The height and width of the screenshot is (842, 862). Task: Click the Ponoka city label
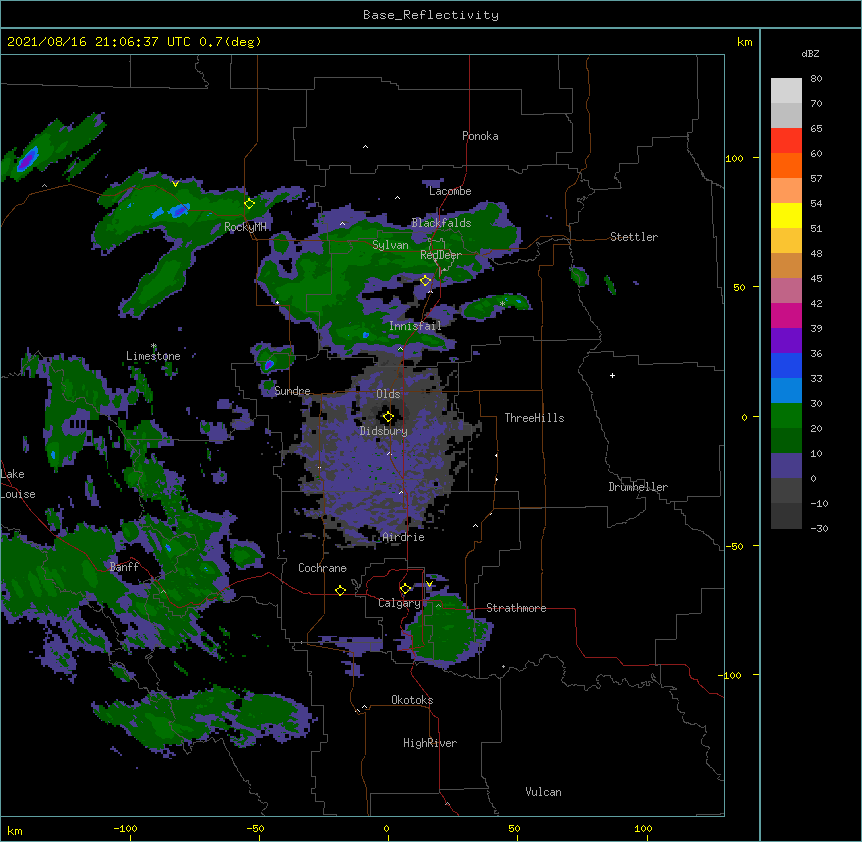click(x=480, y=136)
